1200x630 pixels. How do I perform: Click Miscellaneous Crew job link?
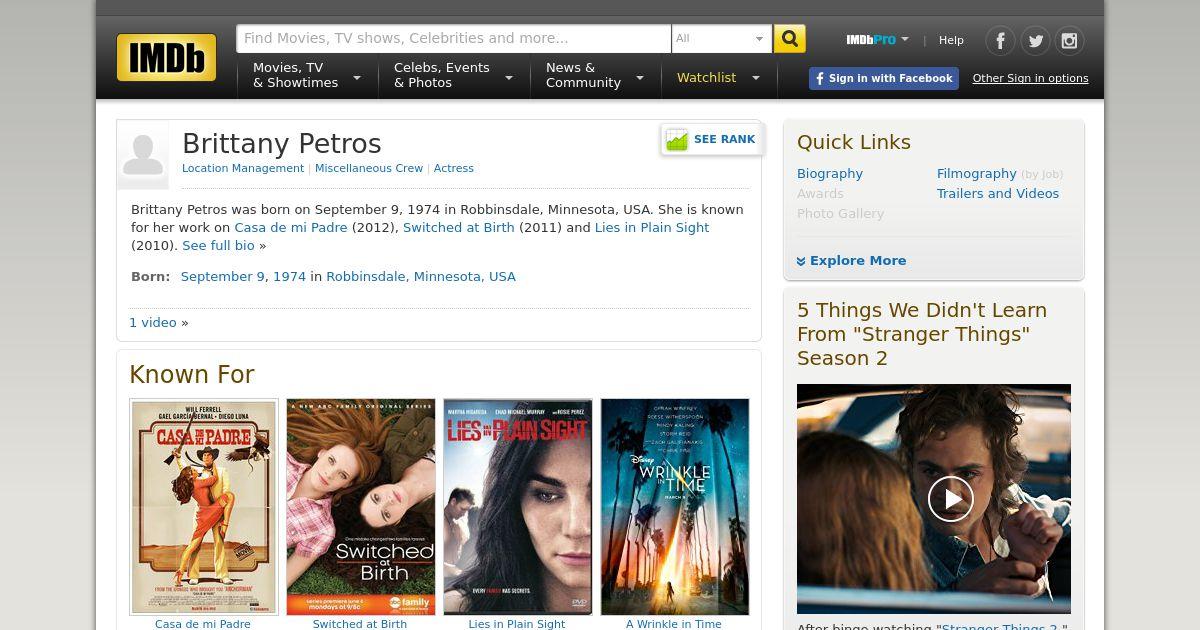coord(369,168)
